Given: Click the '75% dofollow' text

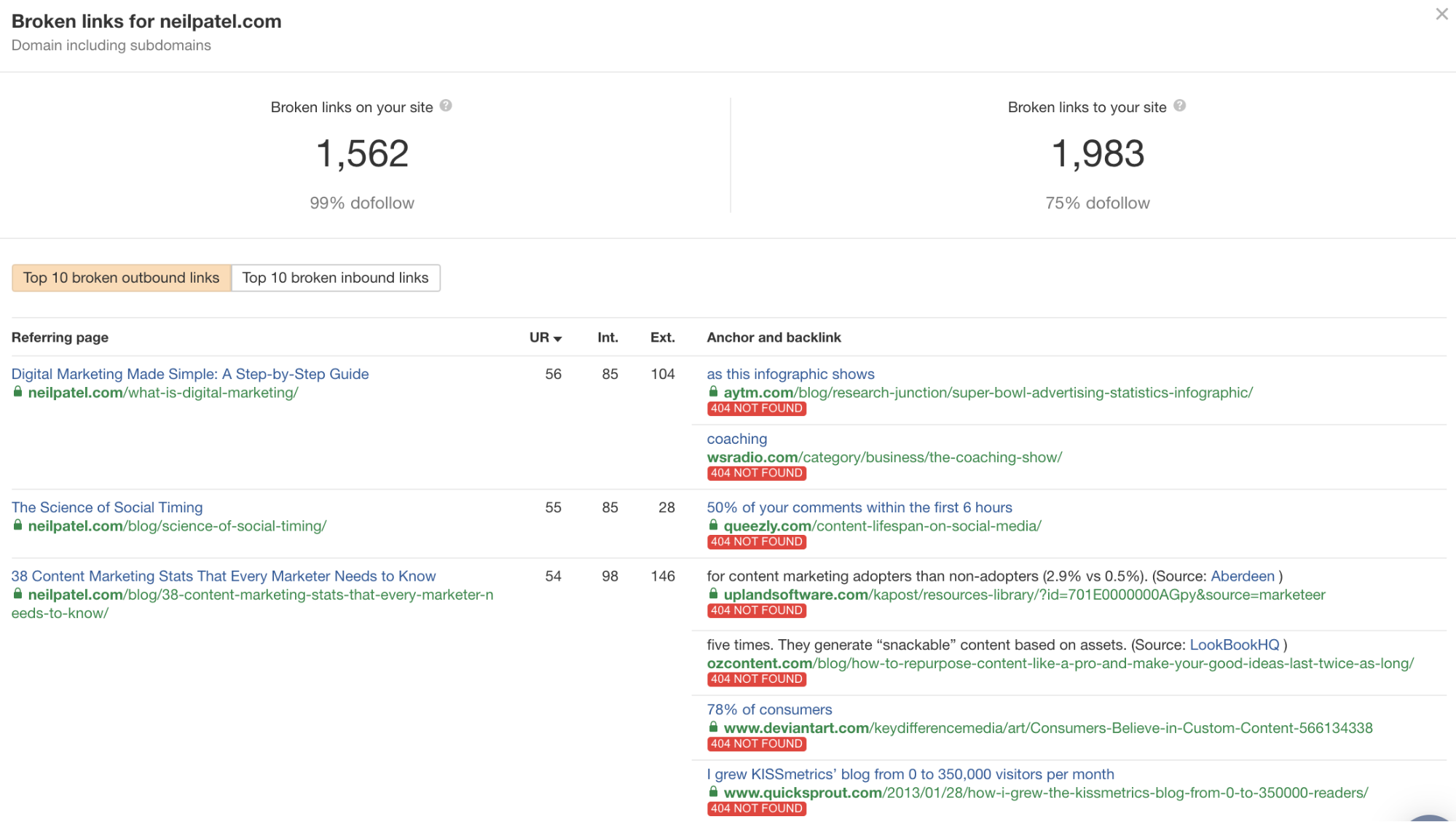Looking at the screenshot, I should click(1098, 203).
